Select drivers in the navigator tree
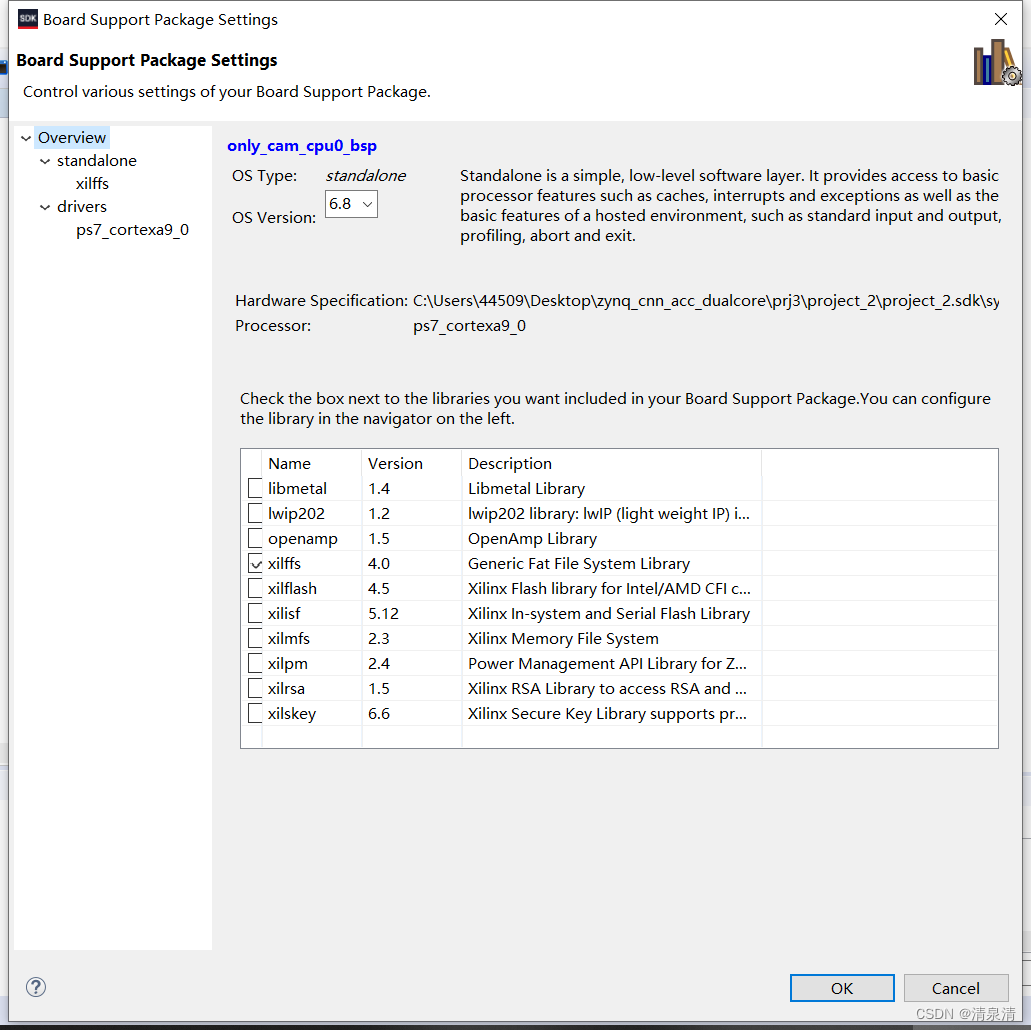The height and width of the screenshot is (1030, 1031). (x=82, y=207)
